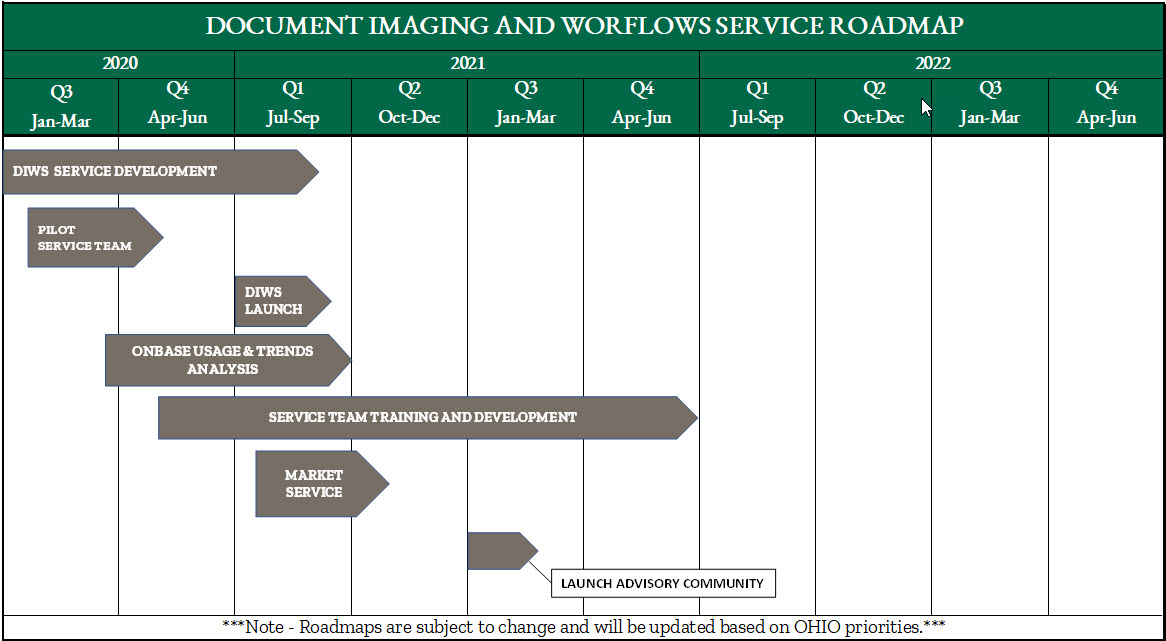Select the 2020 year header
1166x641 pixels.
tap(119, 64)
